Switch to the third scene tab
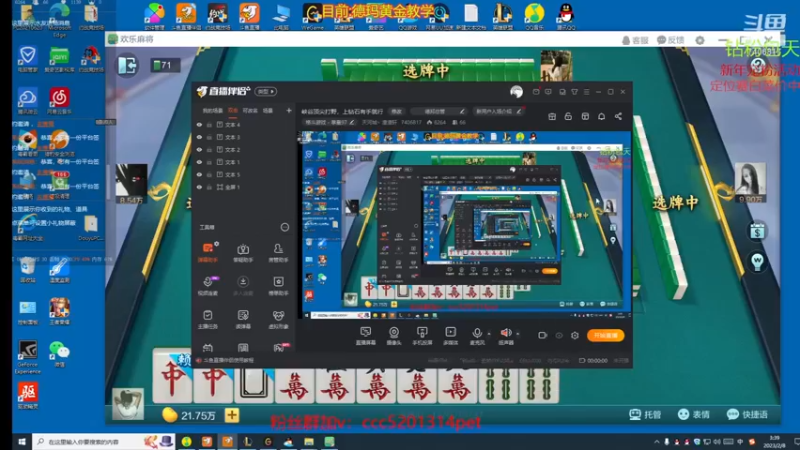Viewport: 800px width, 450px height. [250, 111]
